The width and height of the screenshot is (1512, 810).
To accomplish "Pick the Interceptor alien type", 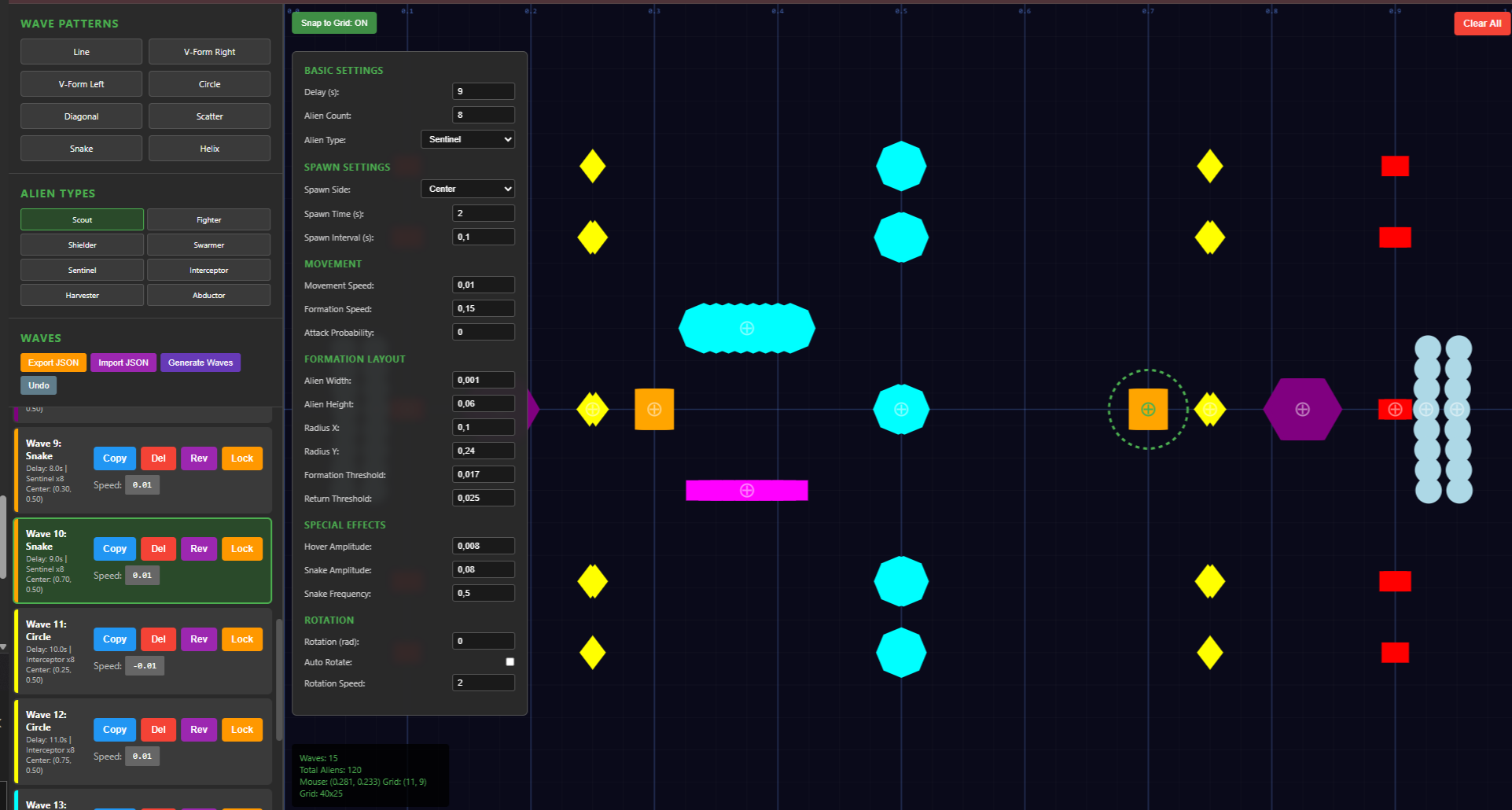I will [208, 271].
